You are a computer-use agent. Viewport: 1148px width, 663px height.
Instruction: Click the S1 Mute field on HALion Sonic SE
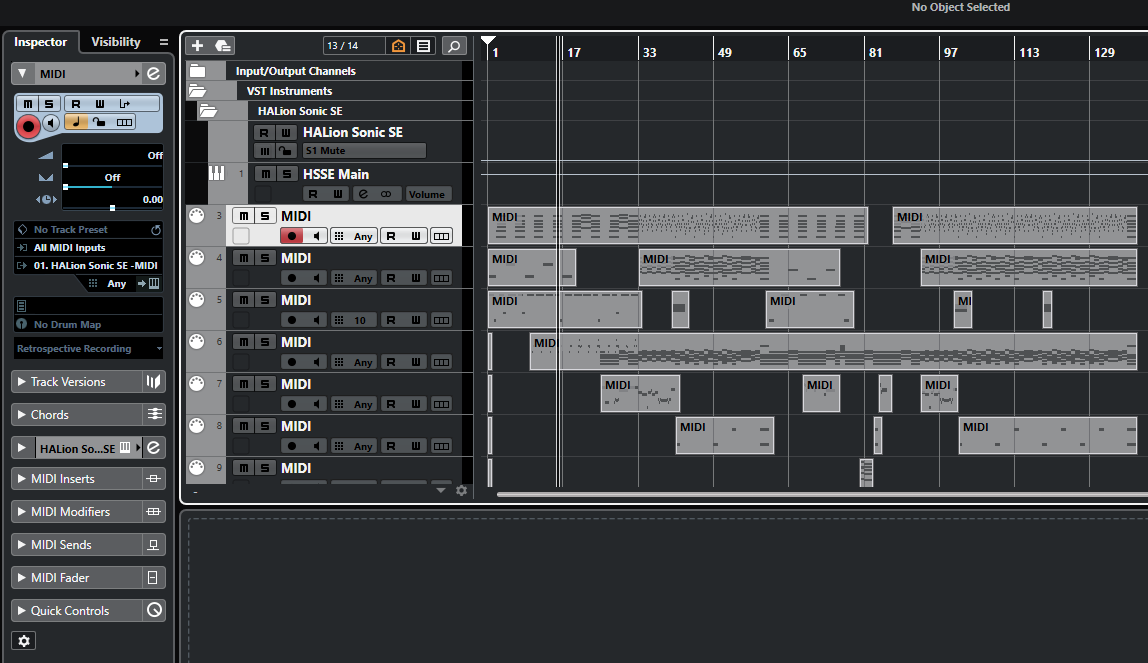[364, 151]
